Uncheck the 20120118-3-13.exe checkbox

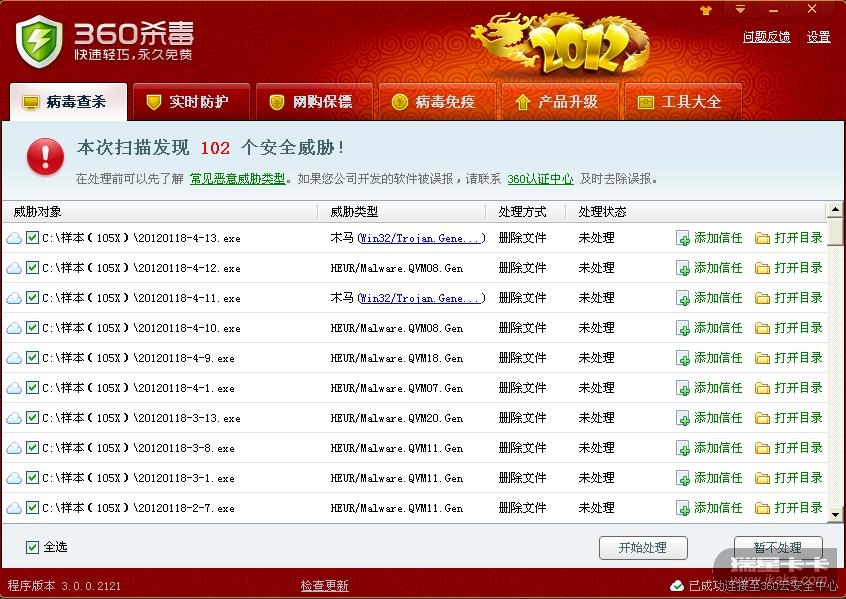tap(32, 417)
